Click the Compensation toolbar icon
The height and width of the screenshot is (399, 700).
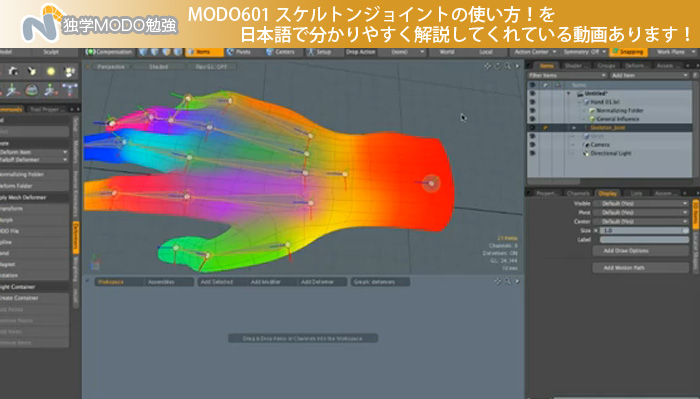click(x=91, y=52)
